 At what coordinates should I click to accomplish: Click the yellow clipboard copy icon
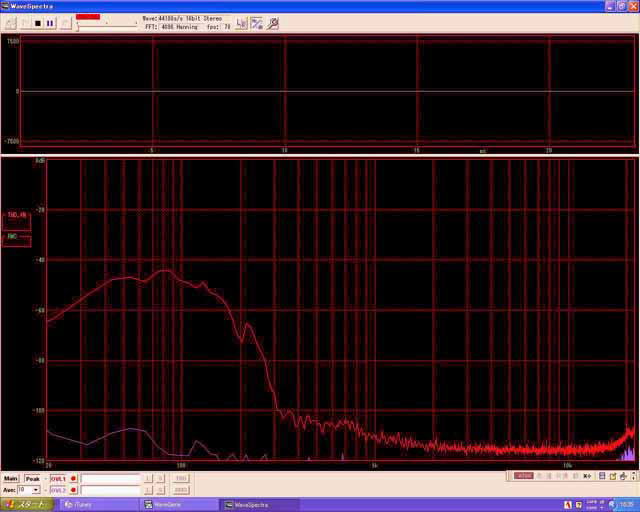(x=613, y=476)
